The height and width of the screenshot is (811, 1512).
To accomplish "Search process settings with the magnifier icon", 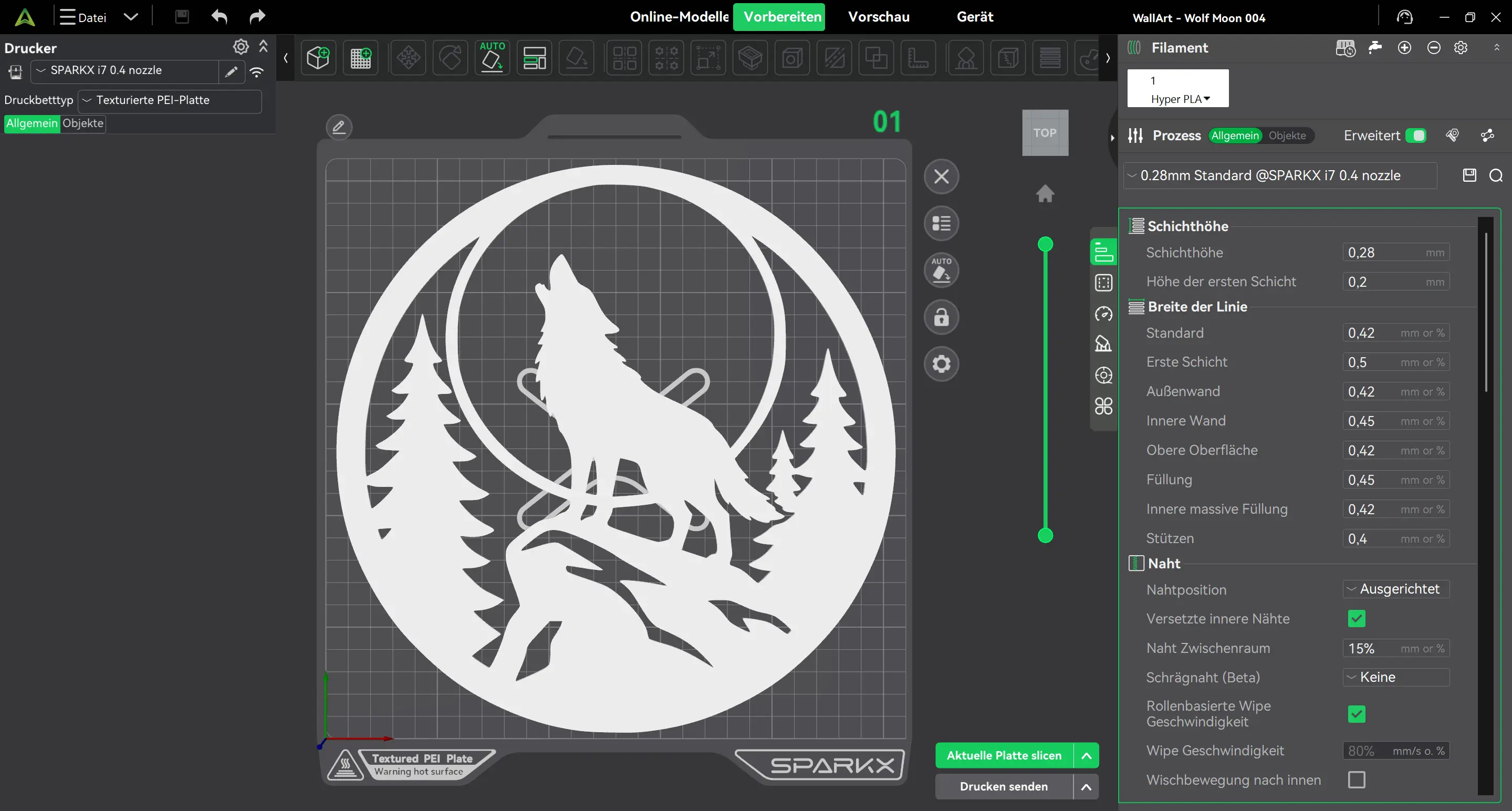I will tap(1496, 175).
